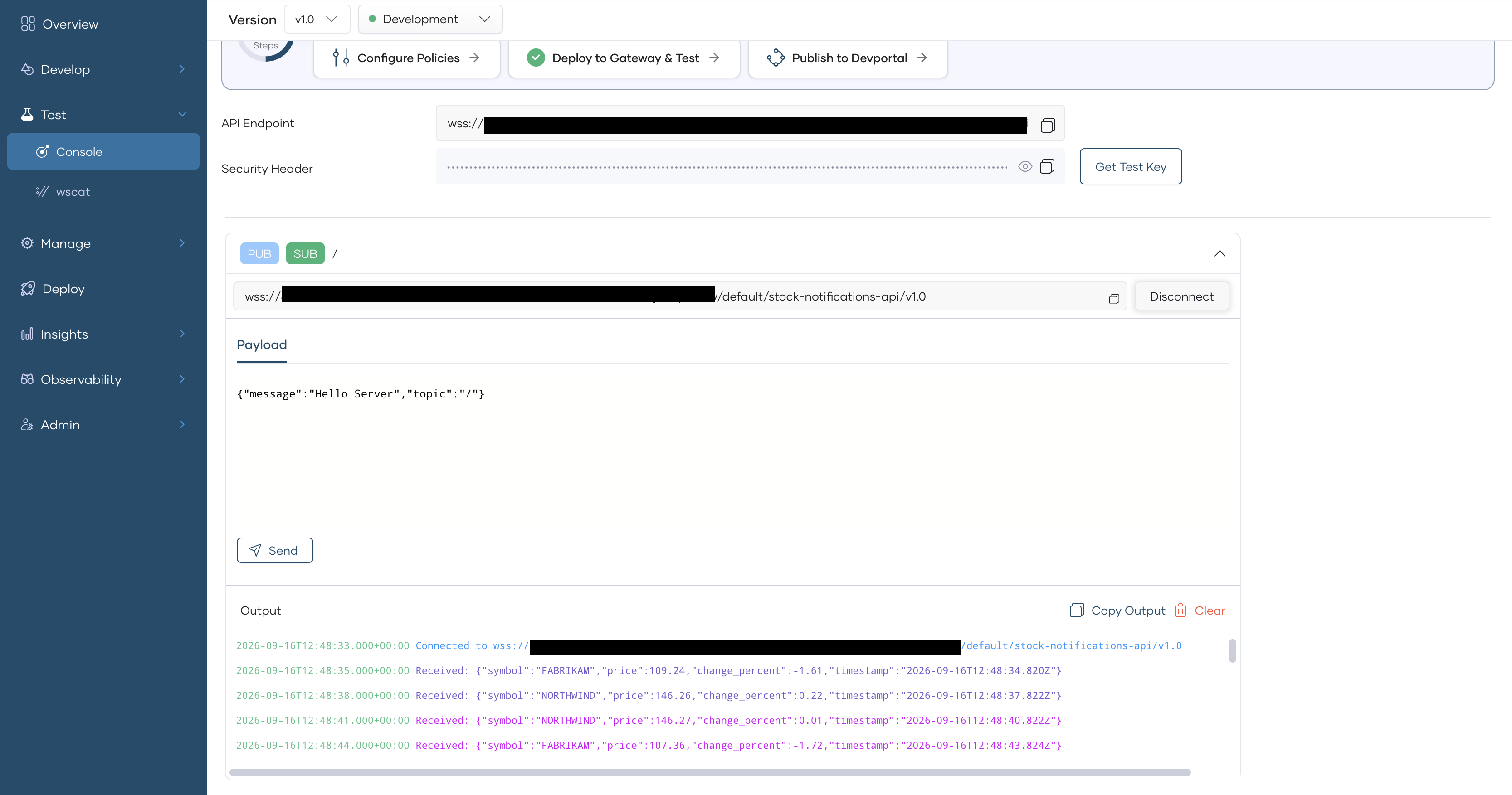
Task: Click the Deploy rocket icon
Action: (x=28, y=289)
